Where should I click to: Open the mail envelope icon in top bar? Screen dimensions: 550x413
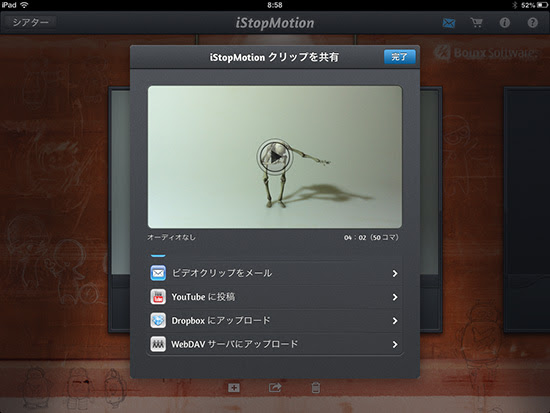[x=449, y=23]
